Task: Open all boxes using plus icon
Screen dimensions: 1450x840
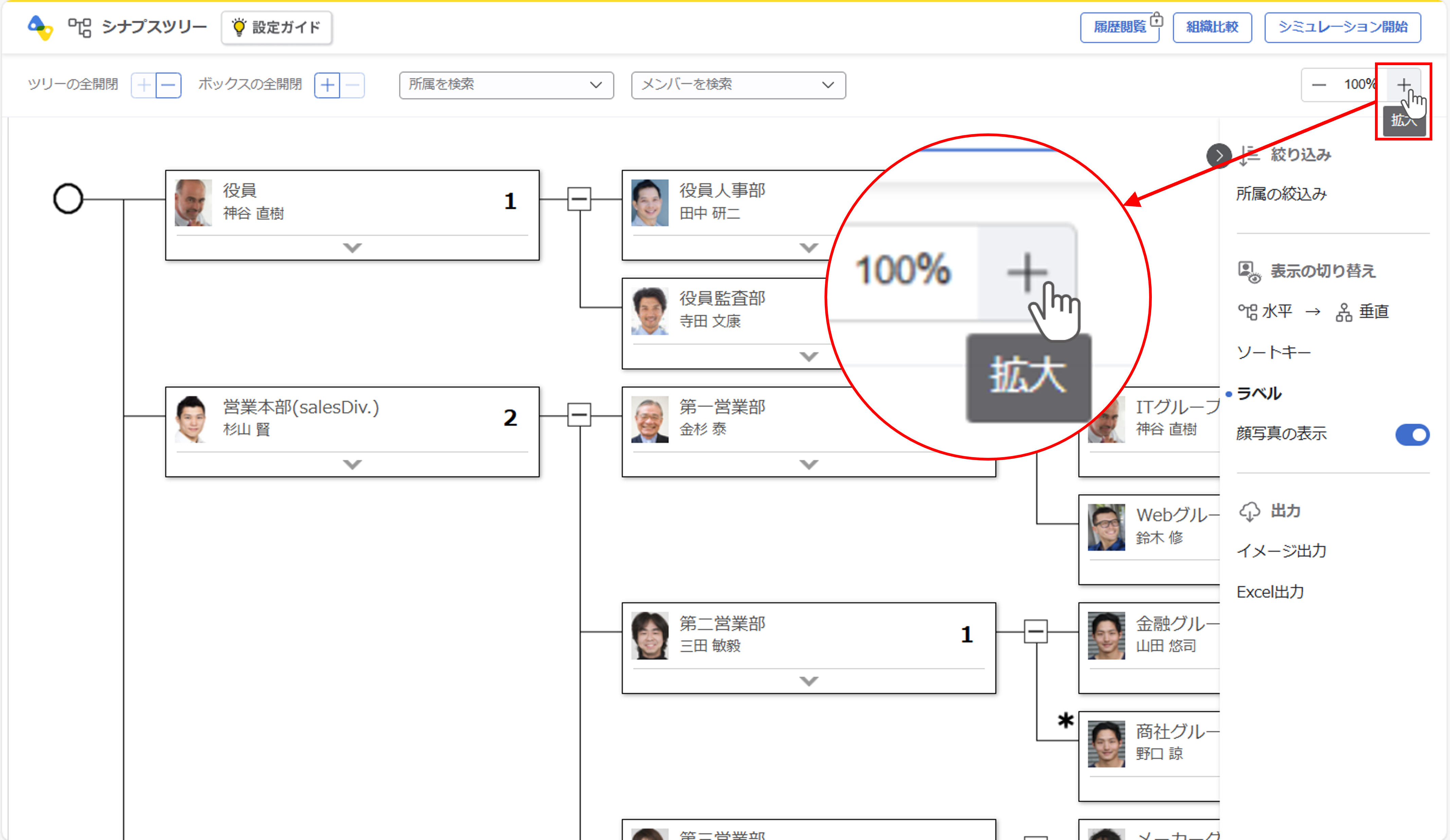Action: pos(327,85)
